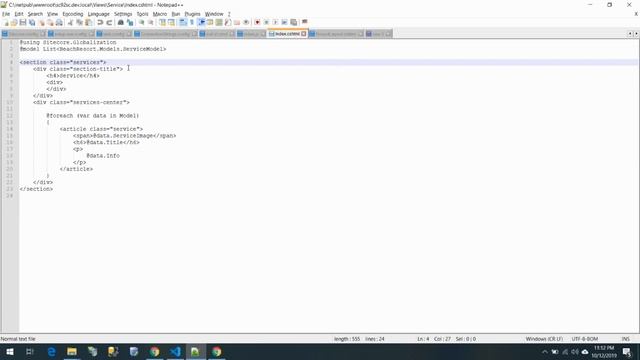Close the Index.cshtml tab

click(x=304, y=34)
